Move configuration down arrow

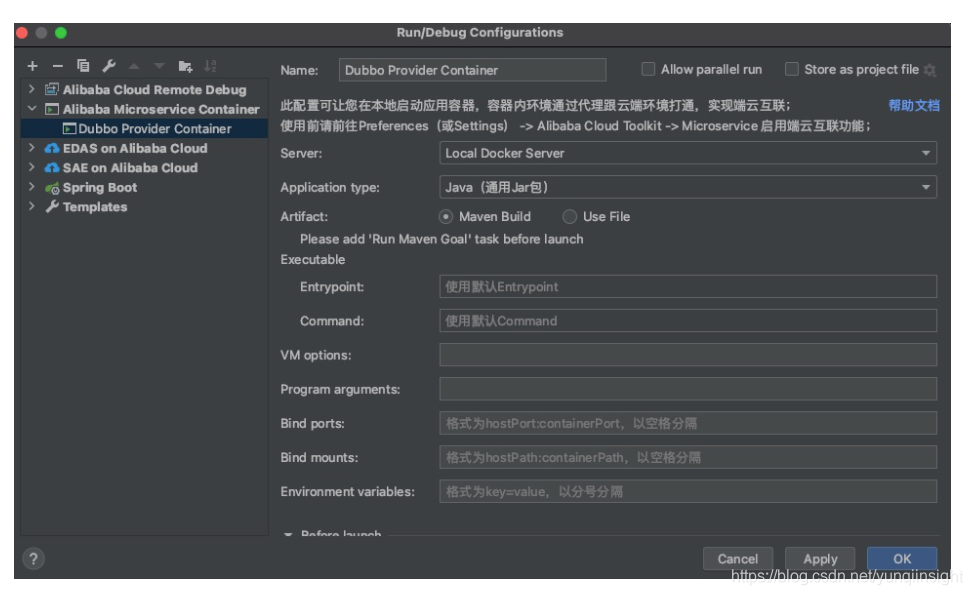pyautogui.click(x=159, y=66)
